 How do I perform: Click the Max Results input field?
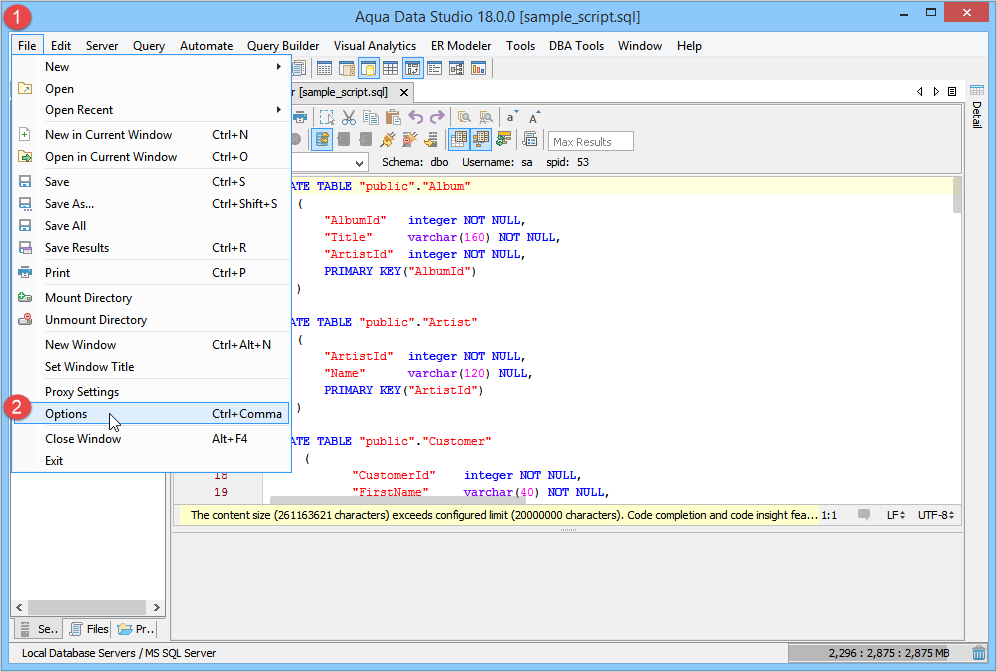pyautogui.click(x=590, y=142)
